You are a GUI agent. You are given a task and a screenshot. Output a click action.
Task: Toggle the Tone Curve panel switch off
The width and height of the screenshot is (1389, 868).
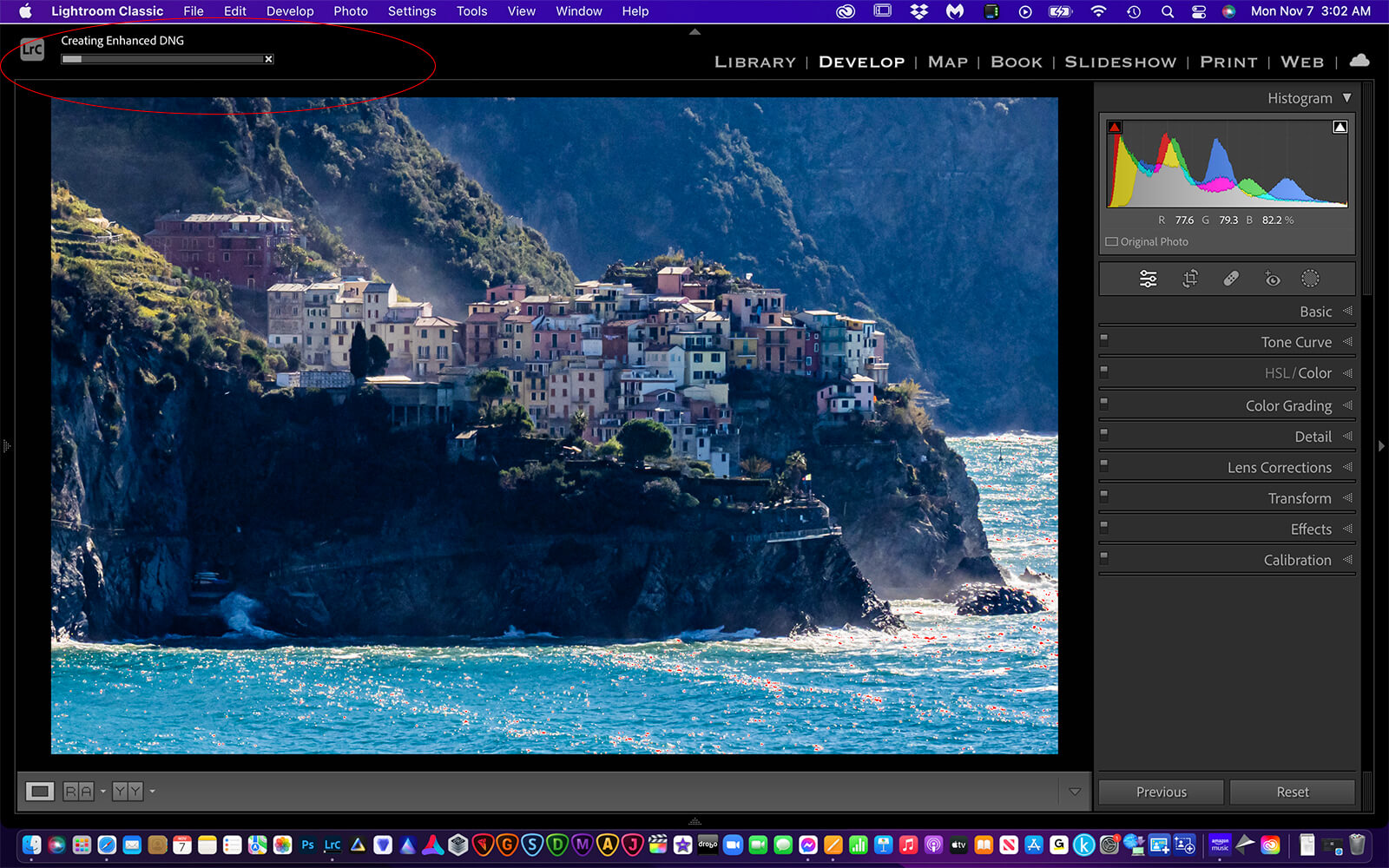point(1104,339)
